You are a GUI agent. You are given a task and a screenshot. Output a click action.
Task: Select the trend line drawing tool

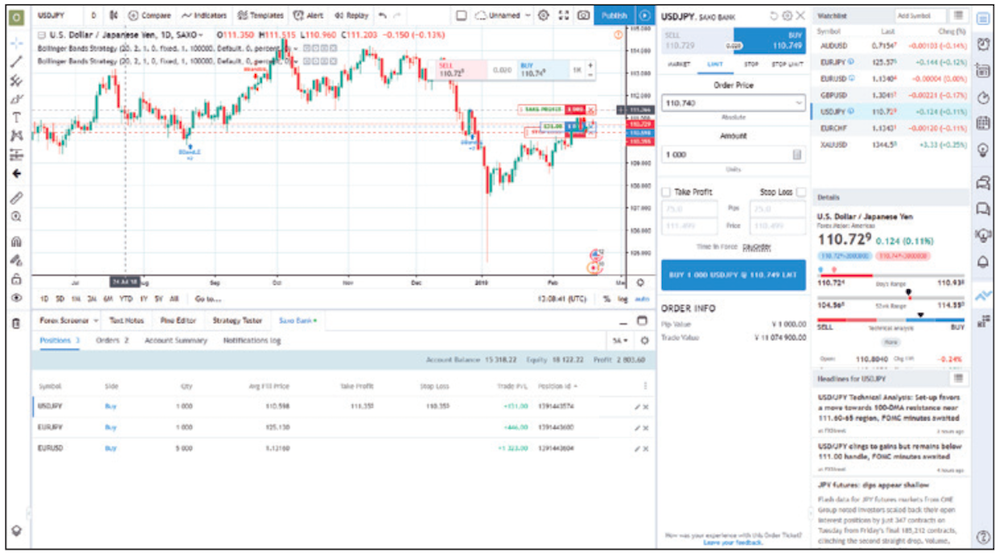(x=16, y=62)
